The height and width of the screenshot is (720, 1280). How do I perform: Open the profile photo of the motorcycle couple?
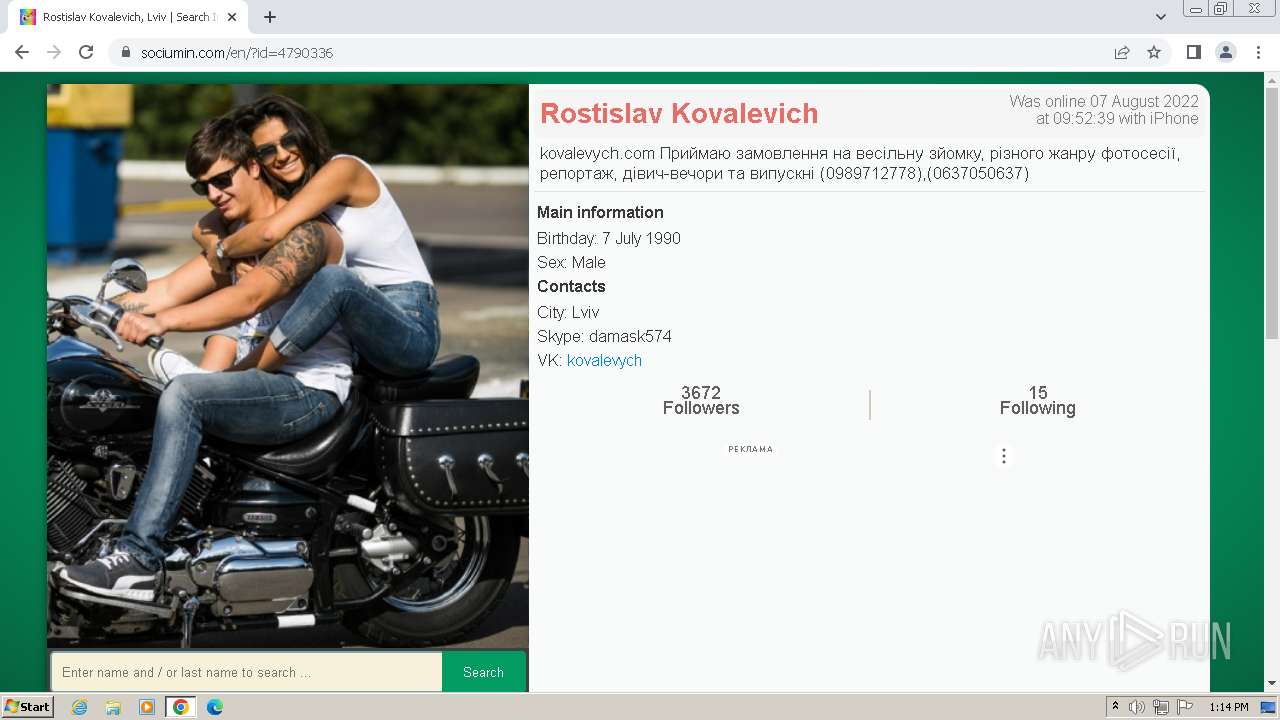288,366
